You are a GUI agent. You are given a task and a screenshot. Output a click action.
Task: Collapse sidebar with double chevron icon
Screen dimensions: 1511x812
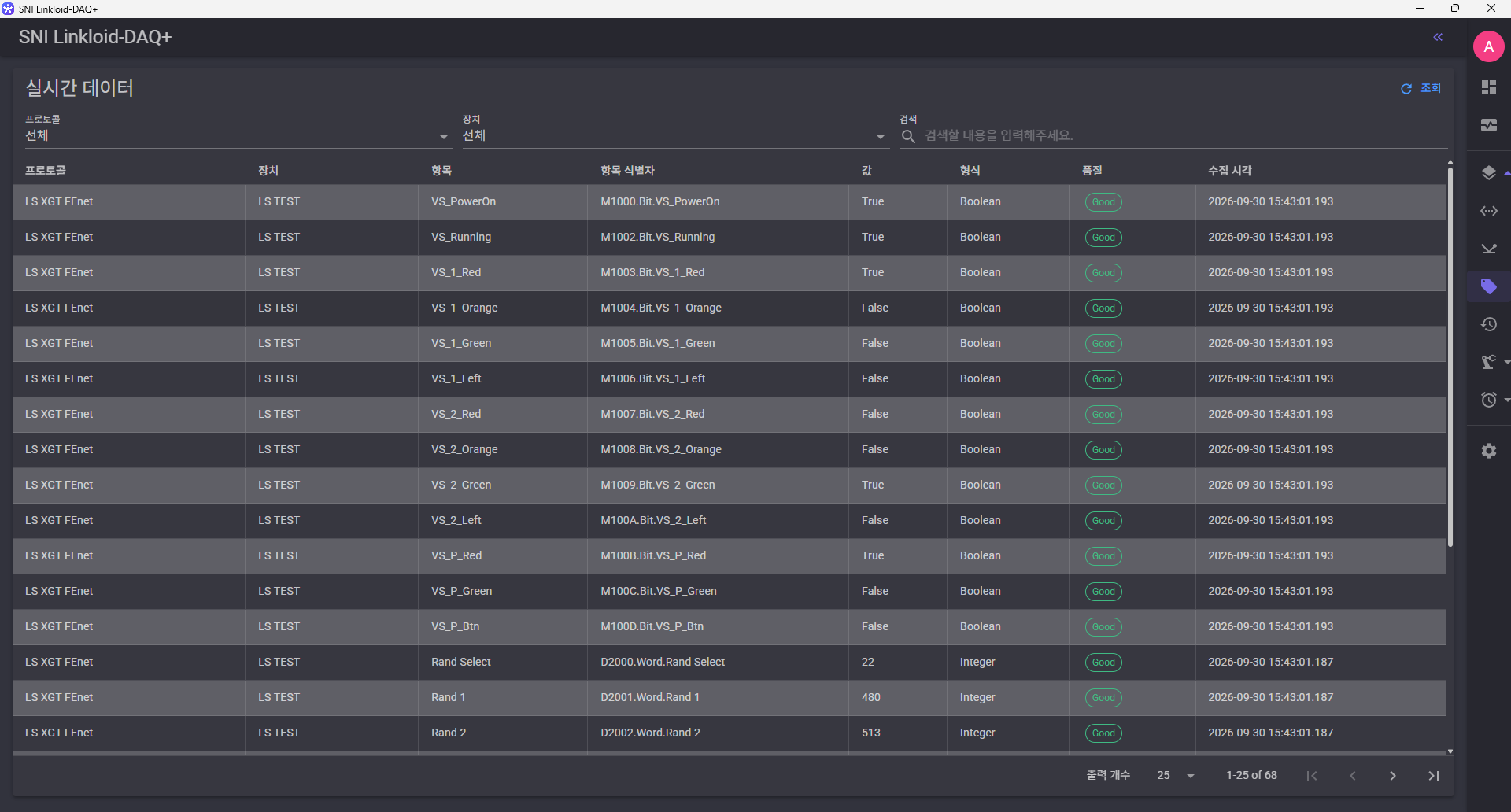[1438, 37]
